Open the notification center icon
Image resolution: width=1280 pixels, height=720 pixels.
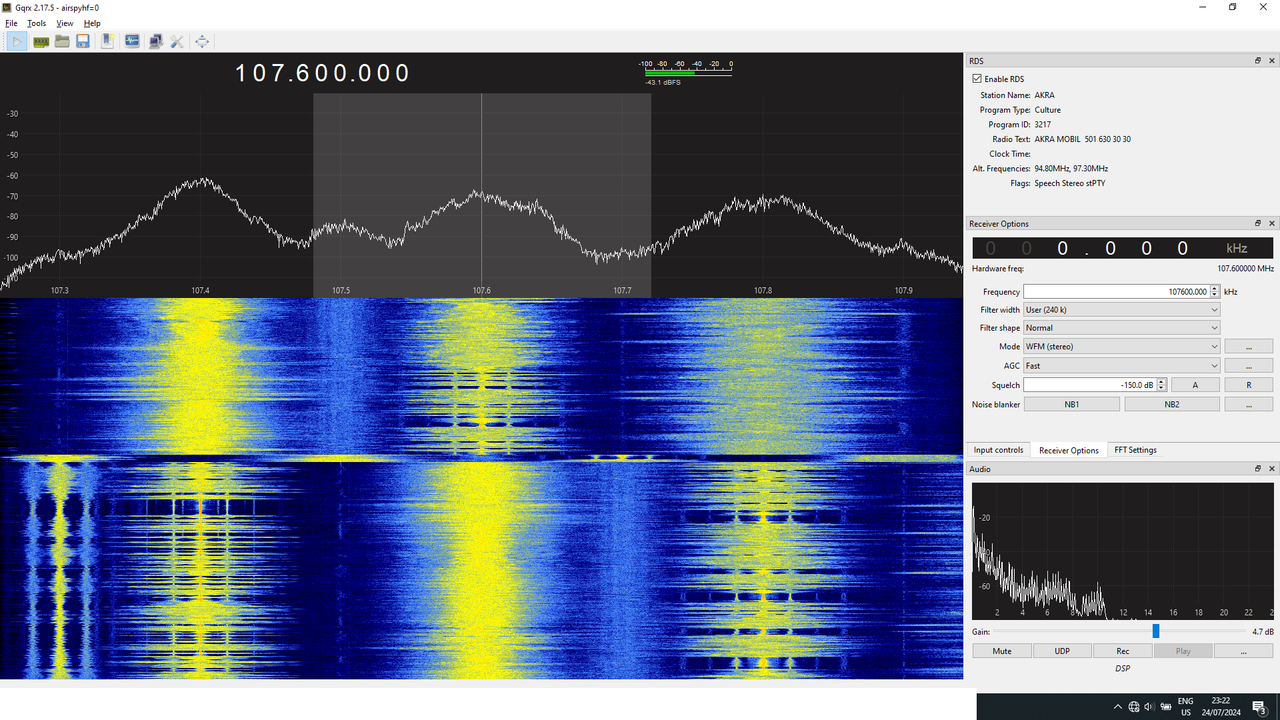[1259, 707]
